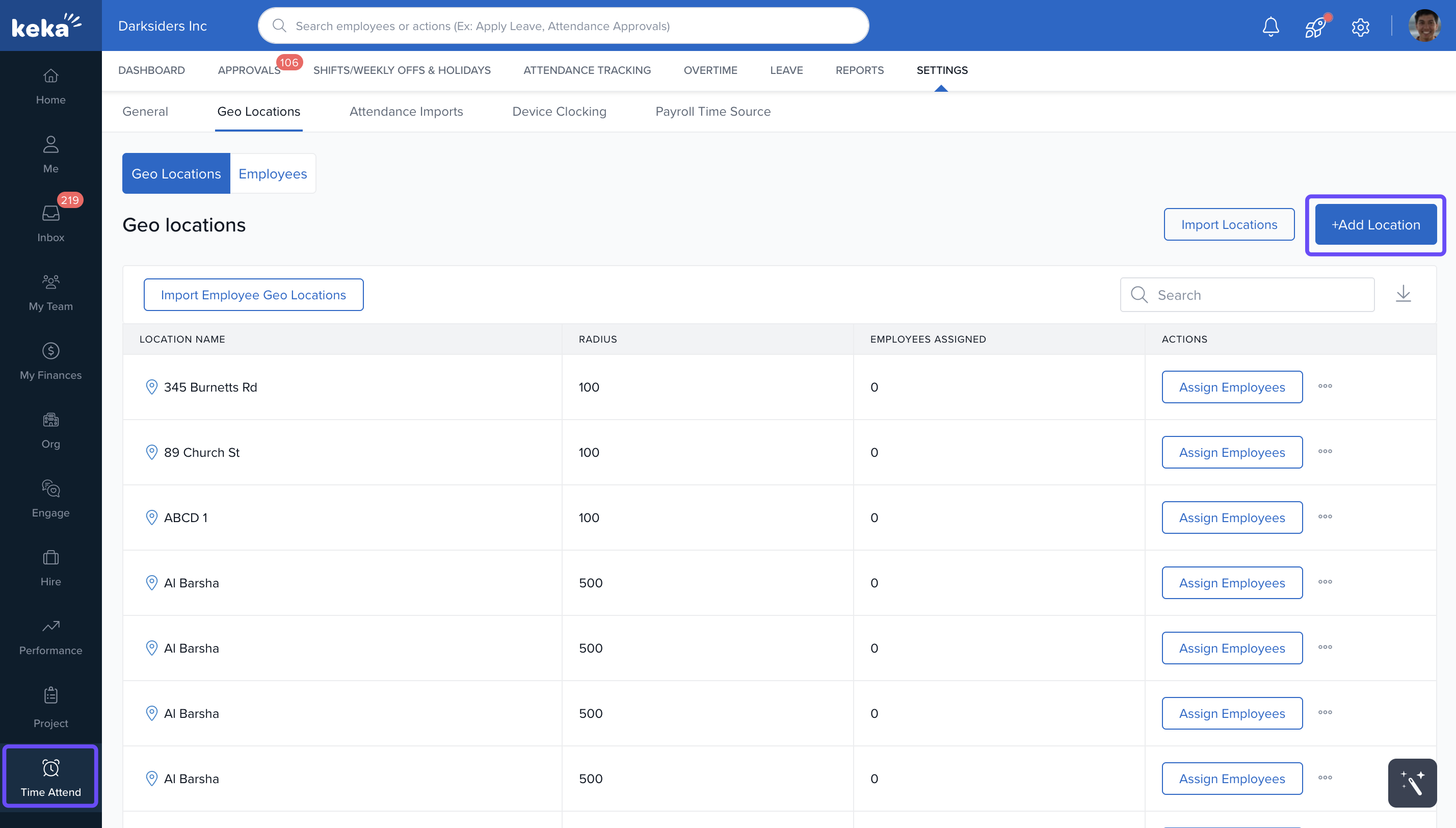The height and width of the screenshot is (828, 1456).
Task: Open Performance section in sidebar
Action: tap(50, 636)
